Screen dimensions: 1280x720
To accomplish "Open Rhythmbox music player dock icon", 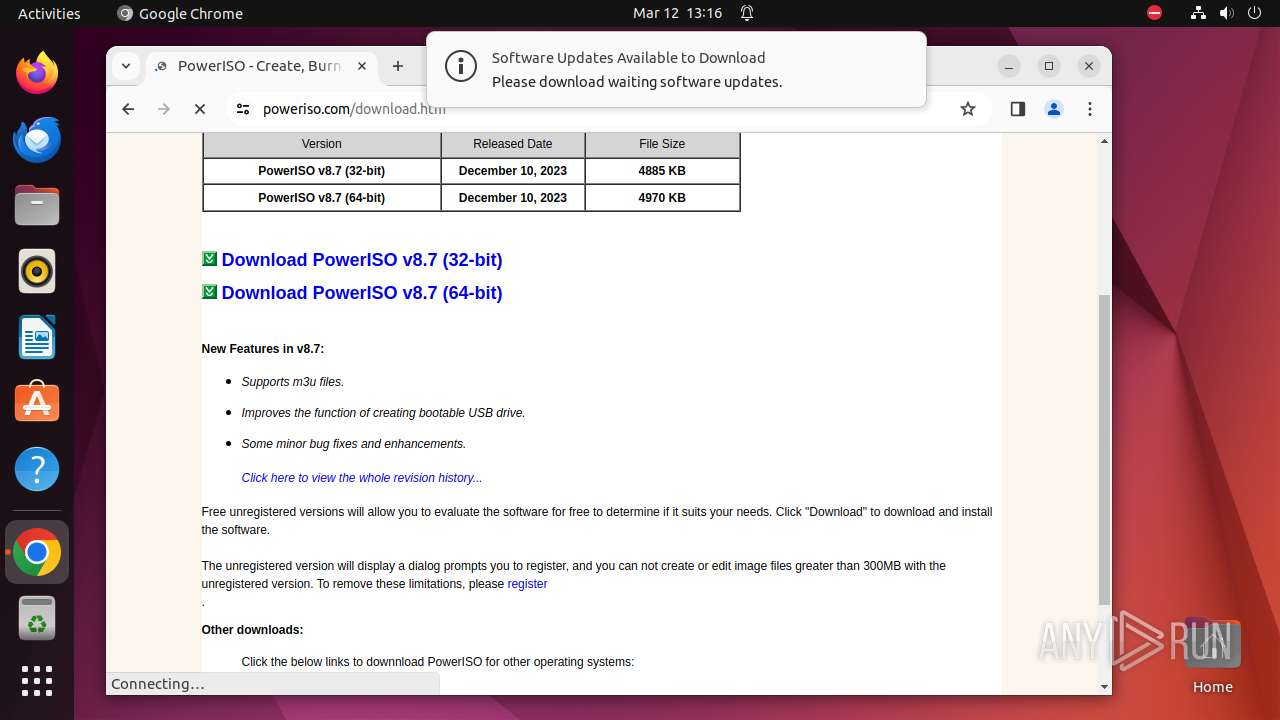I will (x=37, y=271).
